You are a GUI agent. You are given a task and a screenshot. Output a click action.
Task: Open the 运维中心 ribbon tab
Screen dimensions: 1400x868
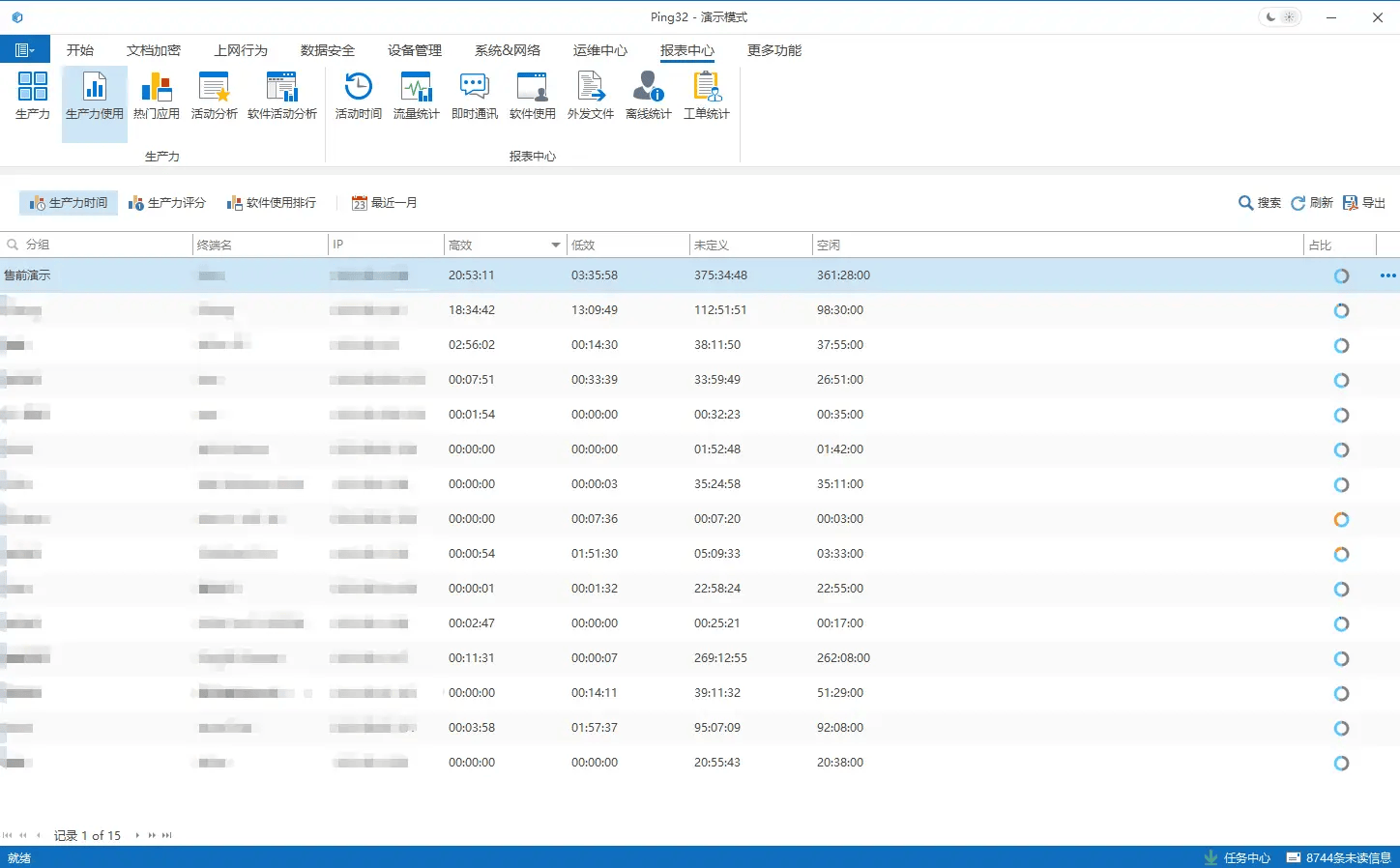(599, 50)
